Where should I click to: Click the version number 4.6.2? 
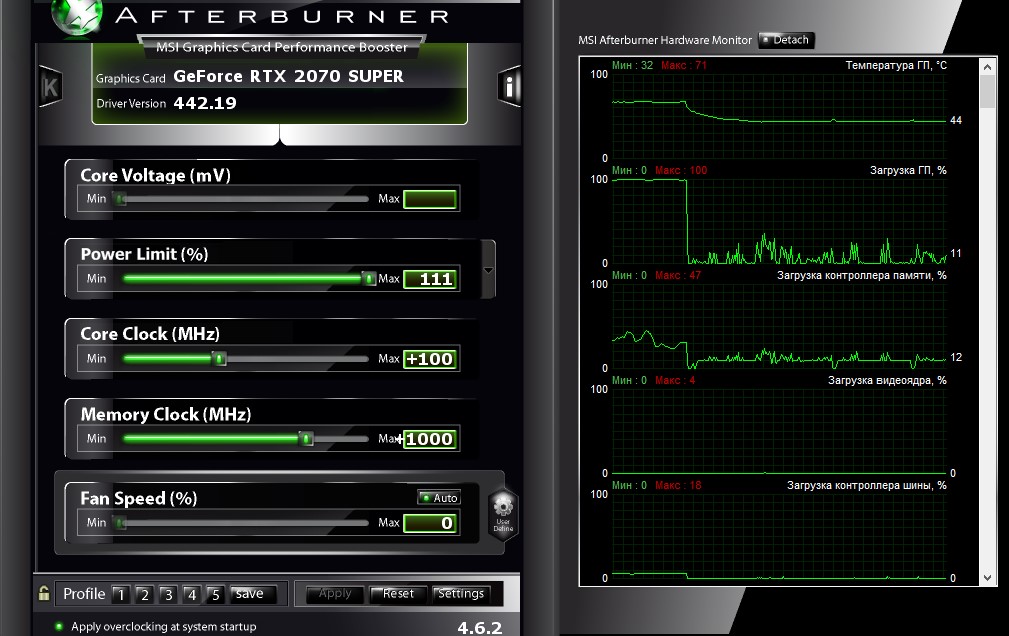(479, 628)
